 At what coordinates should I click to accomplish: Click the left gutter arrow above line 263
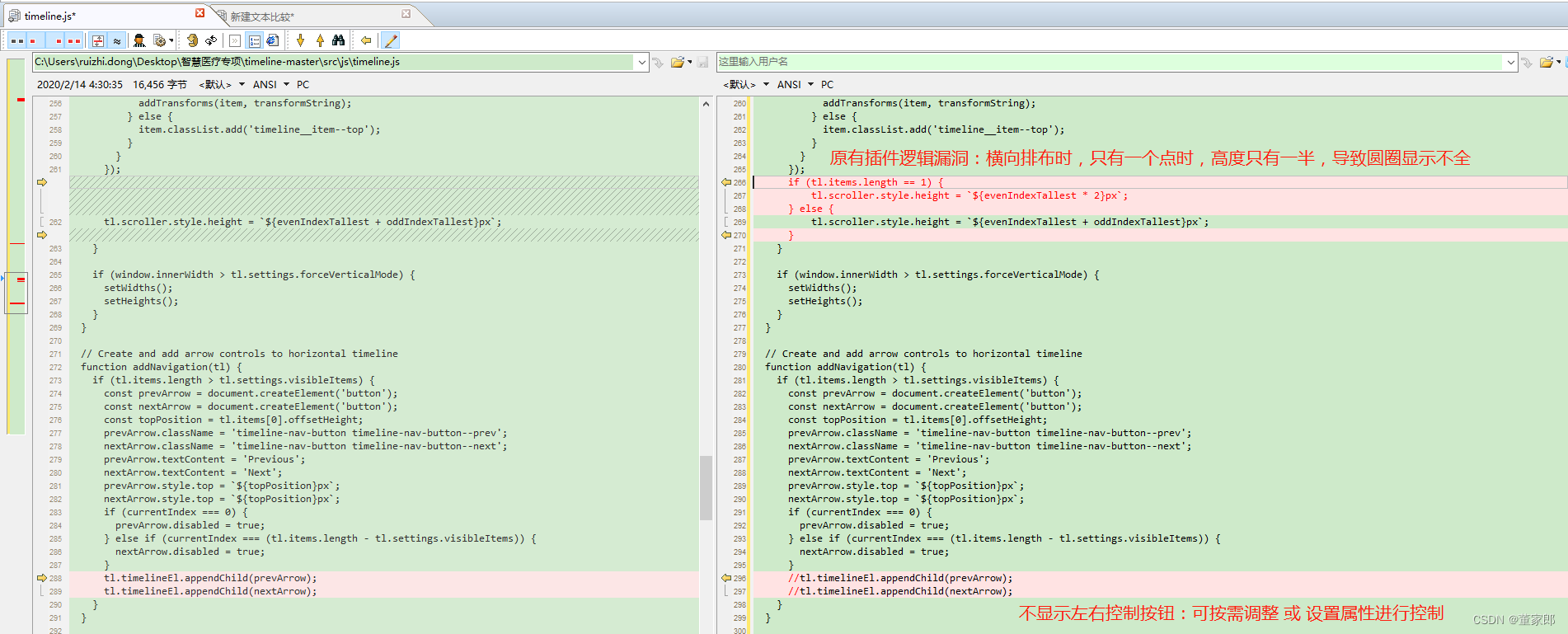tap(42, 235)
